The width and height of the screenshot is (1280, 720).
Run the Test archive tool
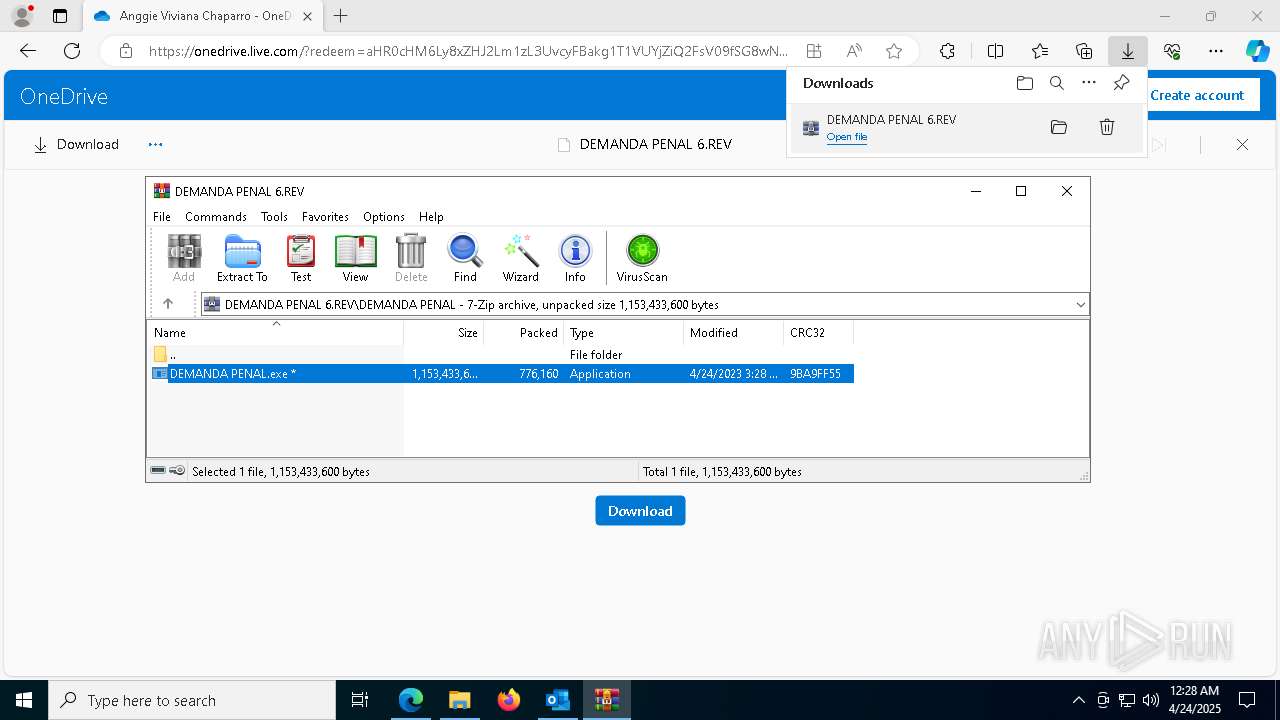[x=301, y=258]
